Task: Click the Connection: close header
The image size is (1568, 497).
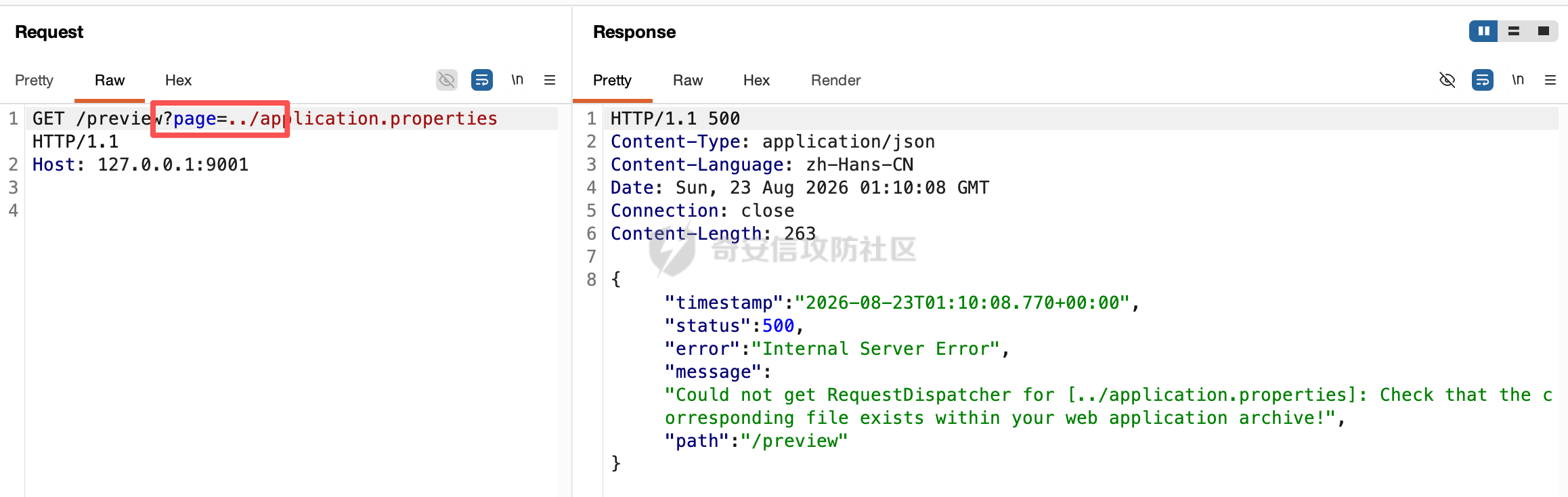Action: click(703, 211)
